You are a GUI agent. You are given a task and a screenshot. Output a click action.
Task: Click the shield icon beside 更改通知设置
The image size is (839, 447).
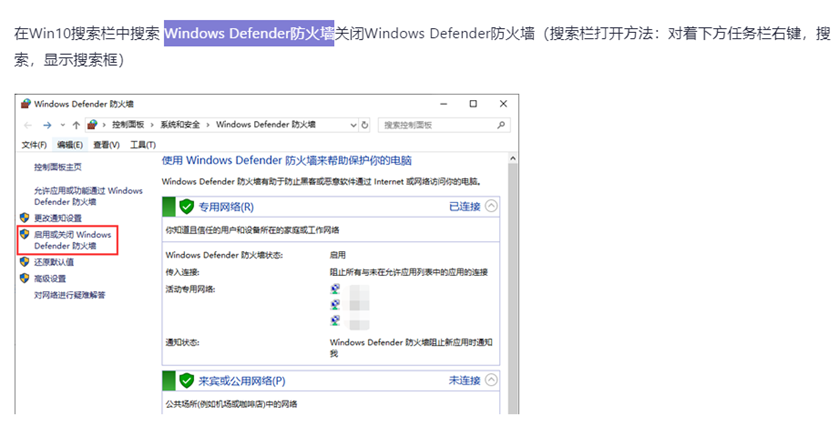coord(24,217)
